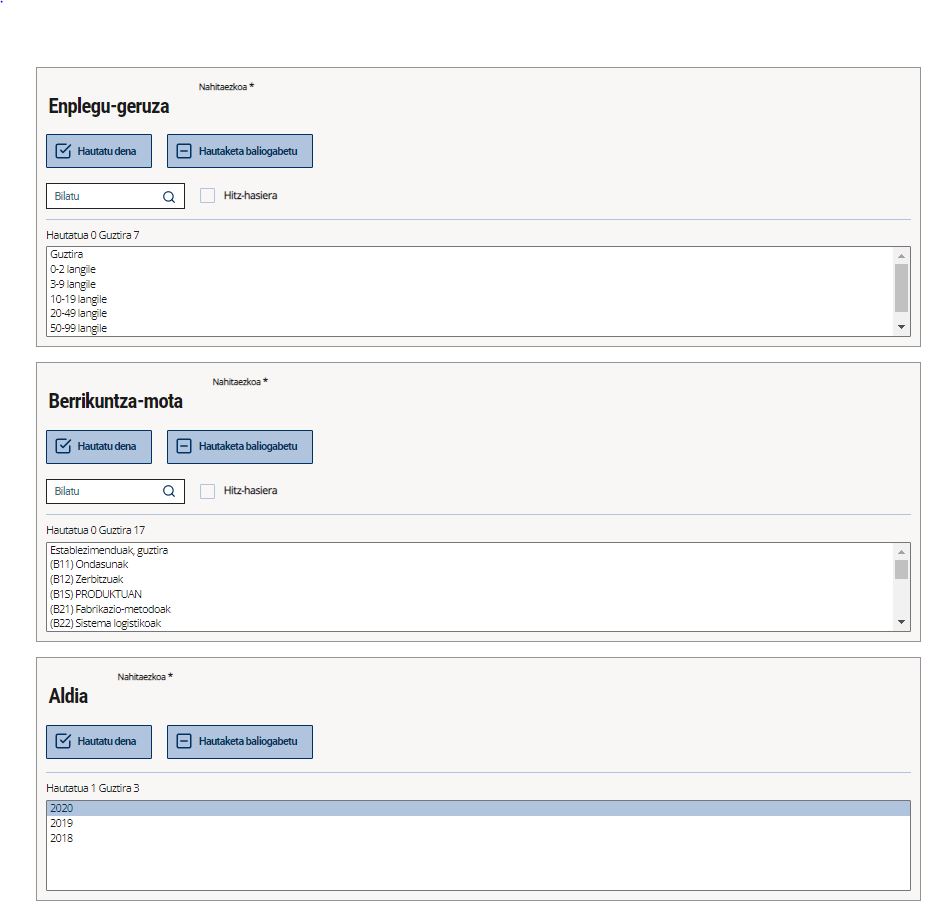Choose 2019 in the Aldia list

(x=62, y=823)
